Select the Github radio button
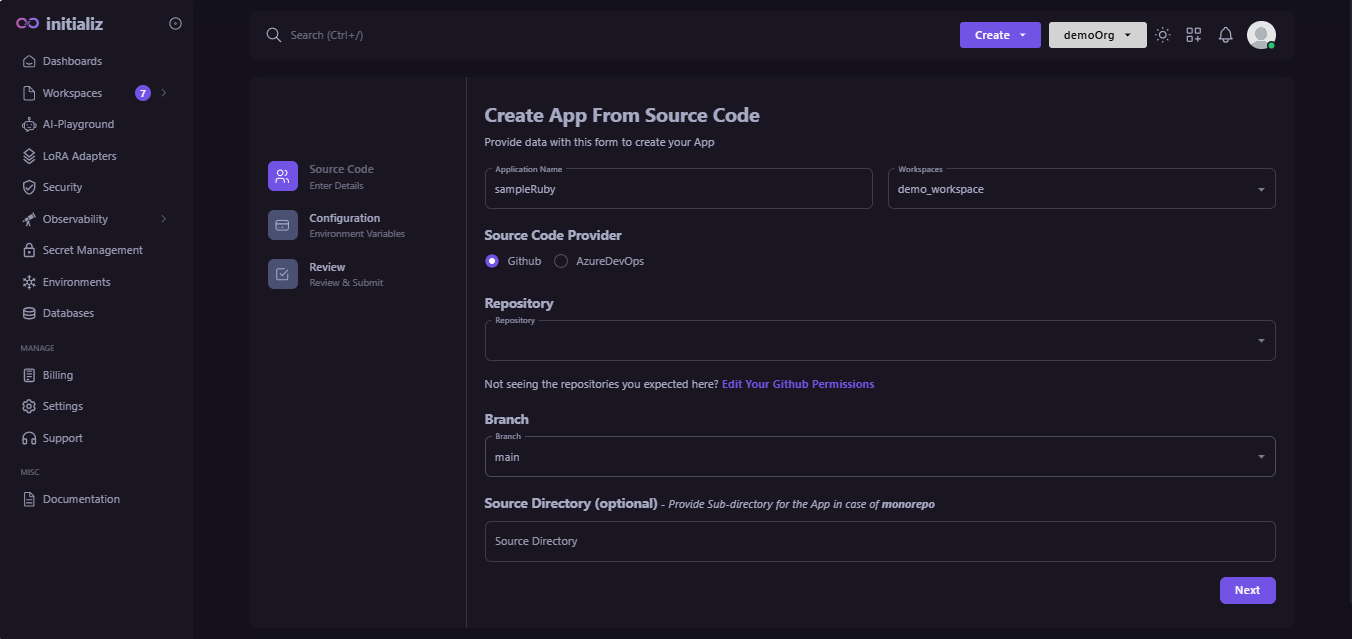 point(492,261)
